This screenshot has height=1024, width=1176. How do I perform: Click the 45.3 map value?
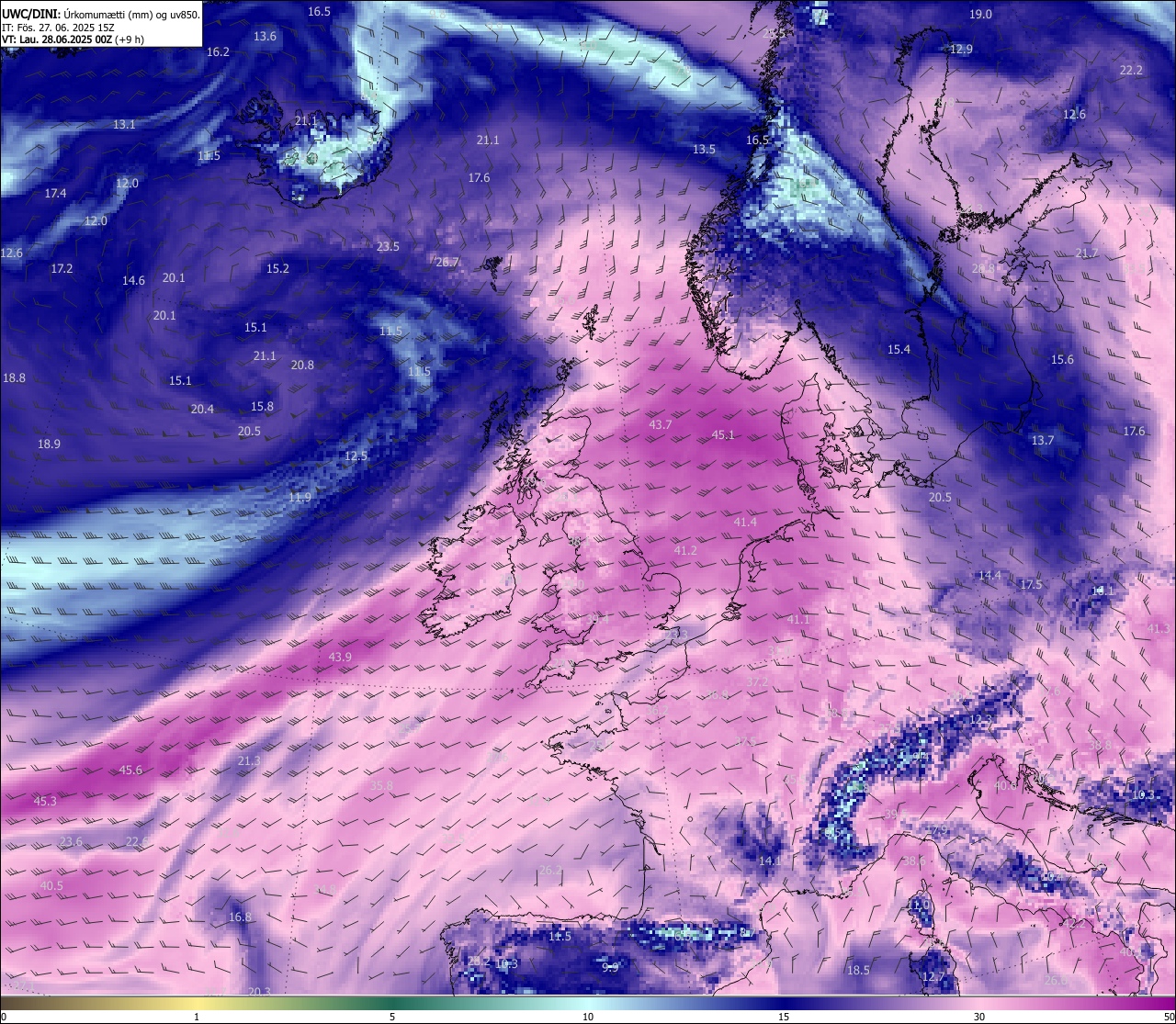click(45, 802)
